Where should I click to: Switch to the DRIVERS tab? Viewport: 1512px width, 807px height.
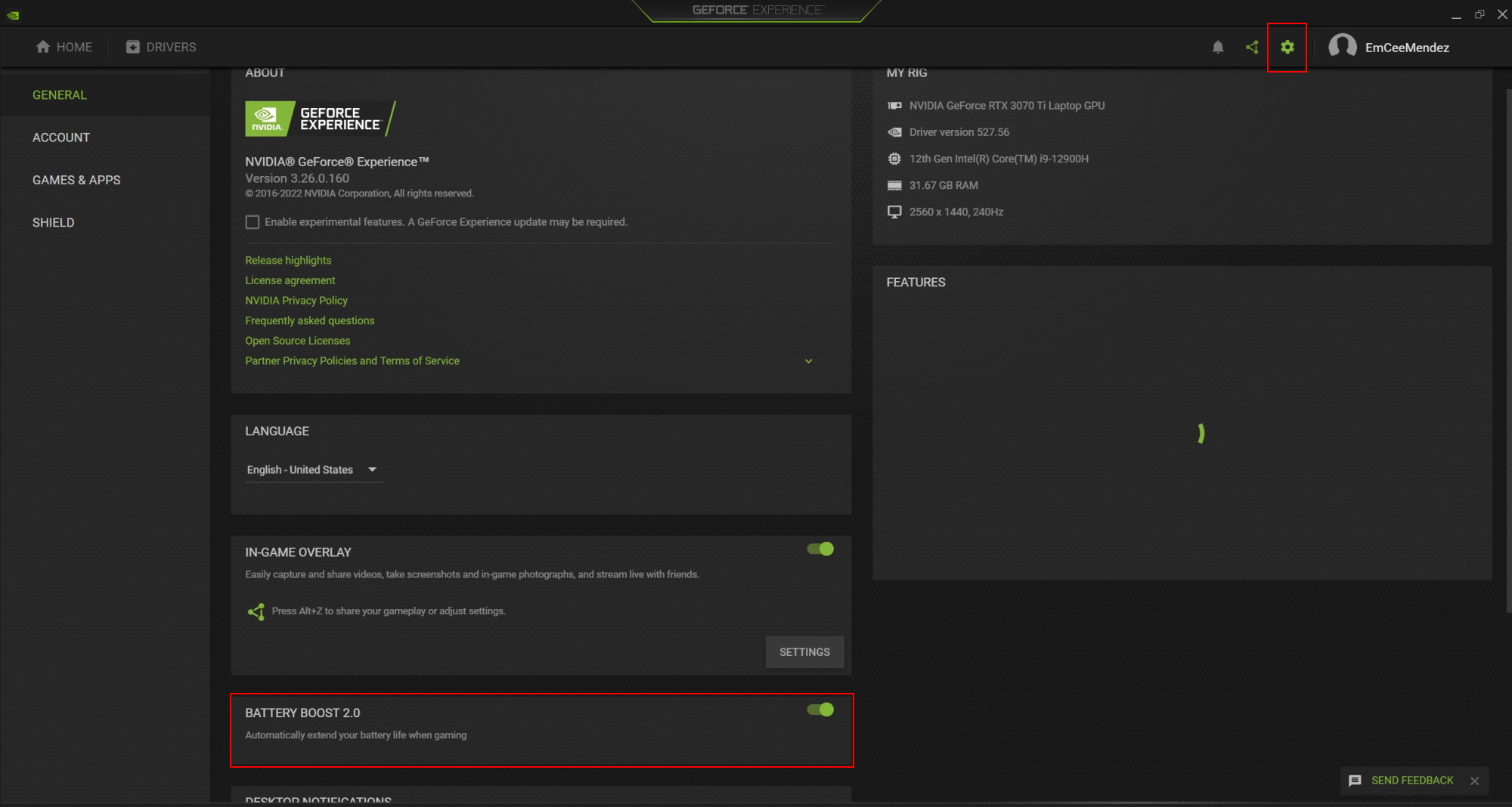[161, 47]
